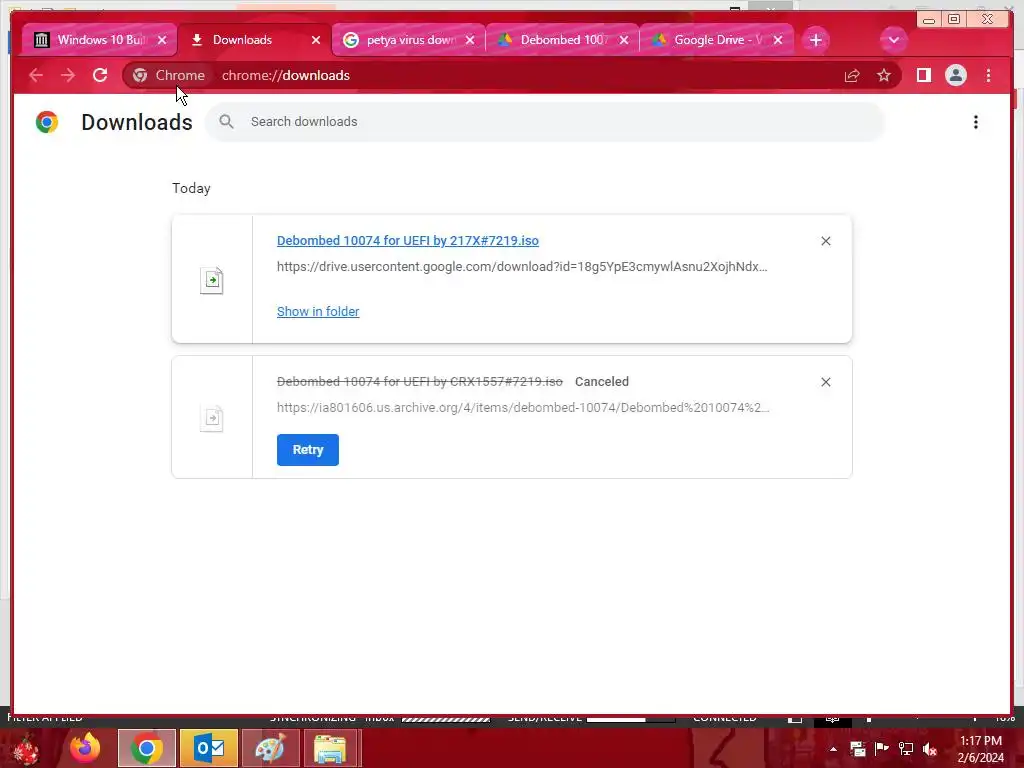Switch to the Debombed 1007 tab

[564, 40]
